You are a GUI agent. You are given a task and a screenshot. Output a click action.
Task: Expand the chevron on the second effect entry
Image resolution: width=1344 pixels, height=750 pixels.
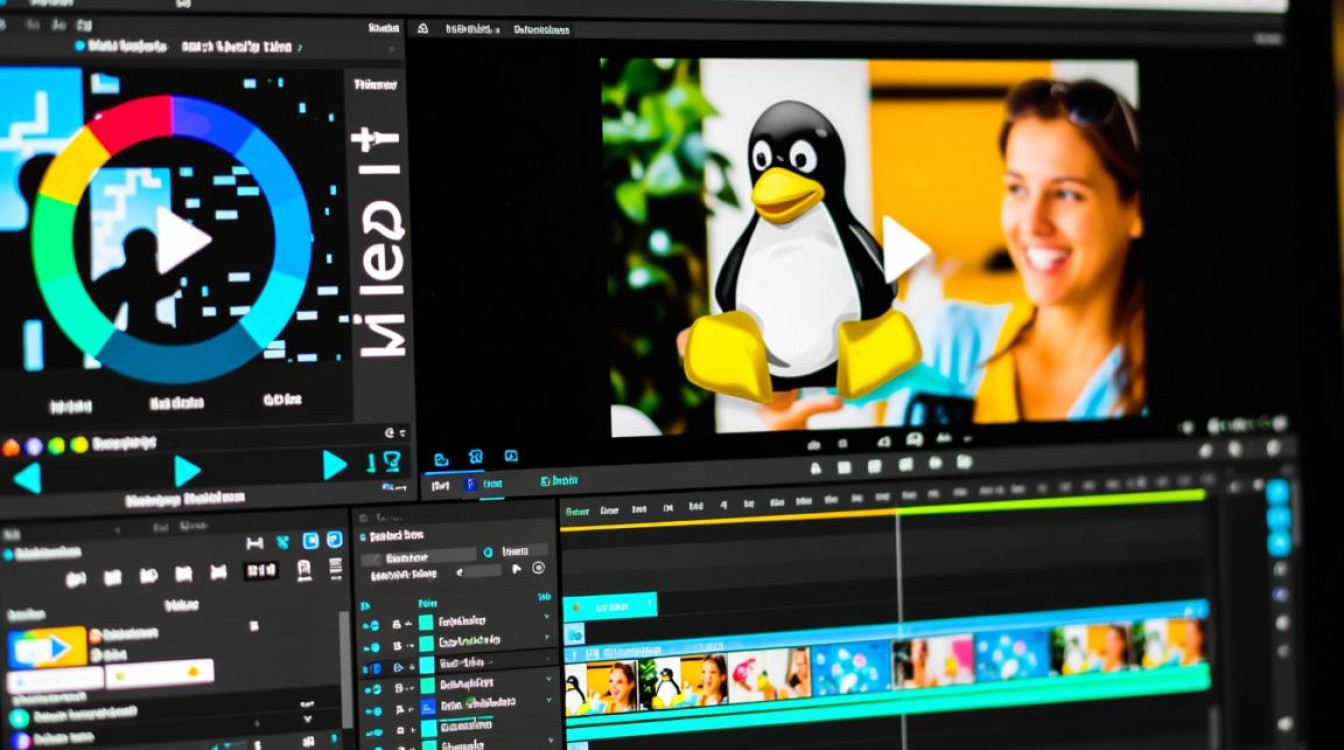tap(547, 636)
